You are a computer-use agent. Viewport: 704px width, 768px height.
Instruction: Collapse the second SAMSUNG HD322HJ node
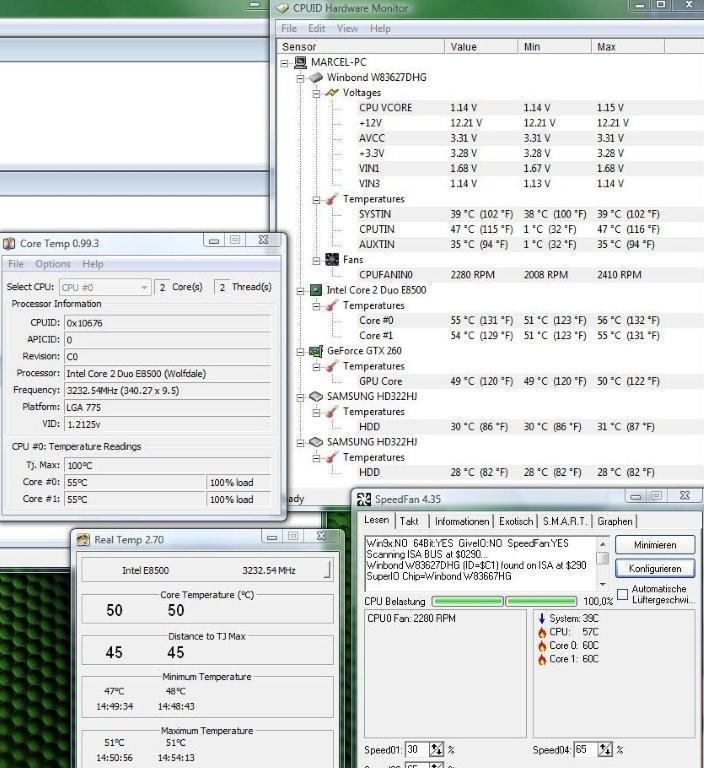coord(300,442)
